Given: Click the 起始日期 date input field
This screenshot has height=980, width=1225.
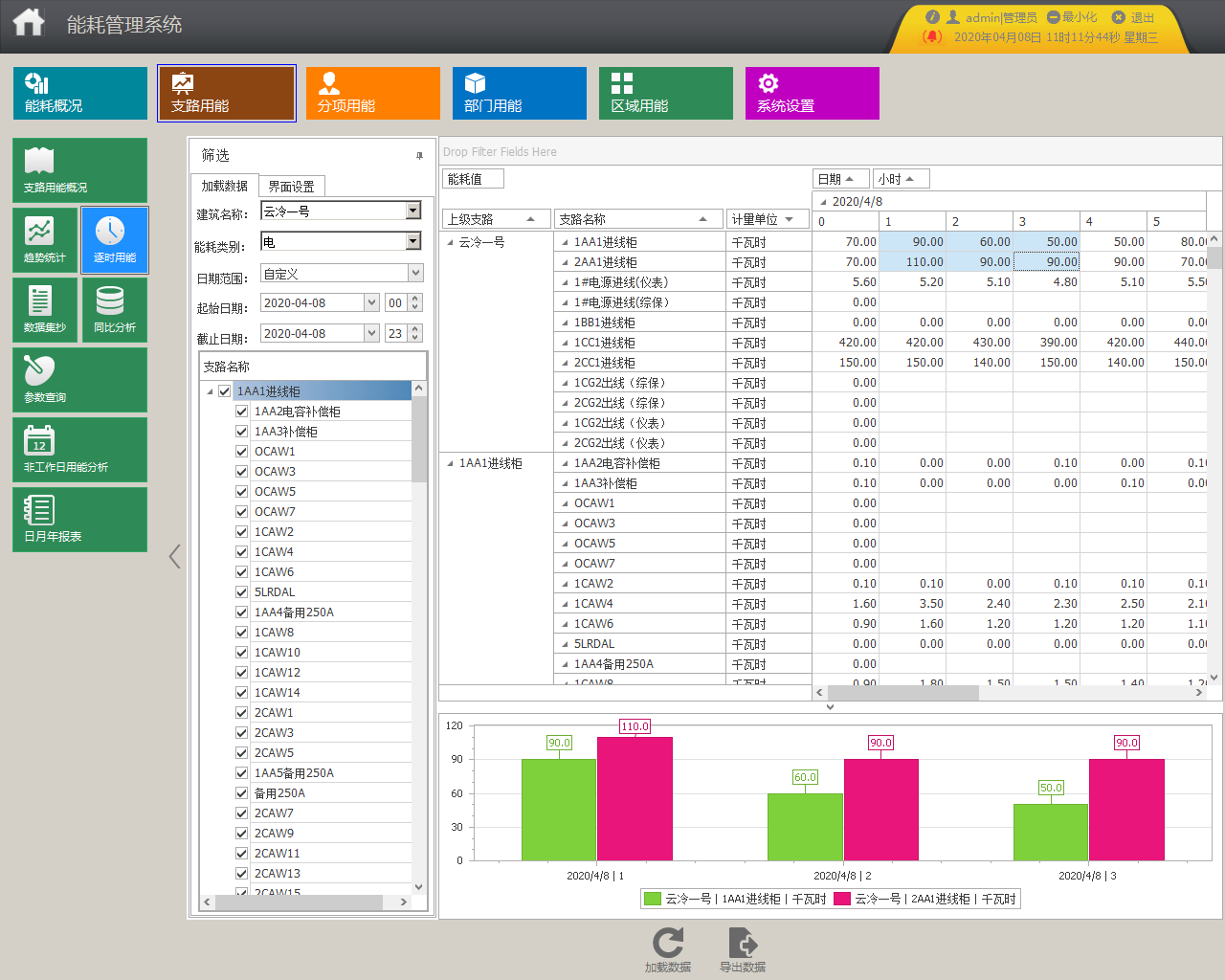Looking at the screenshot, I should tap(313, 303).
